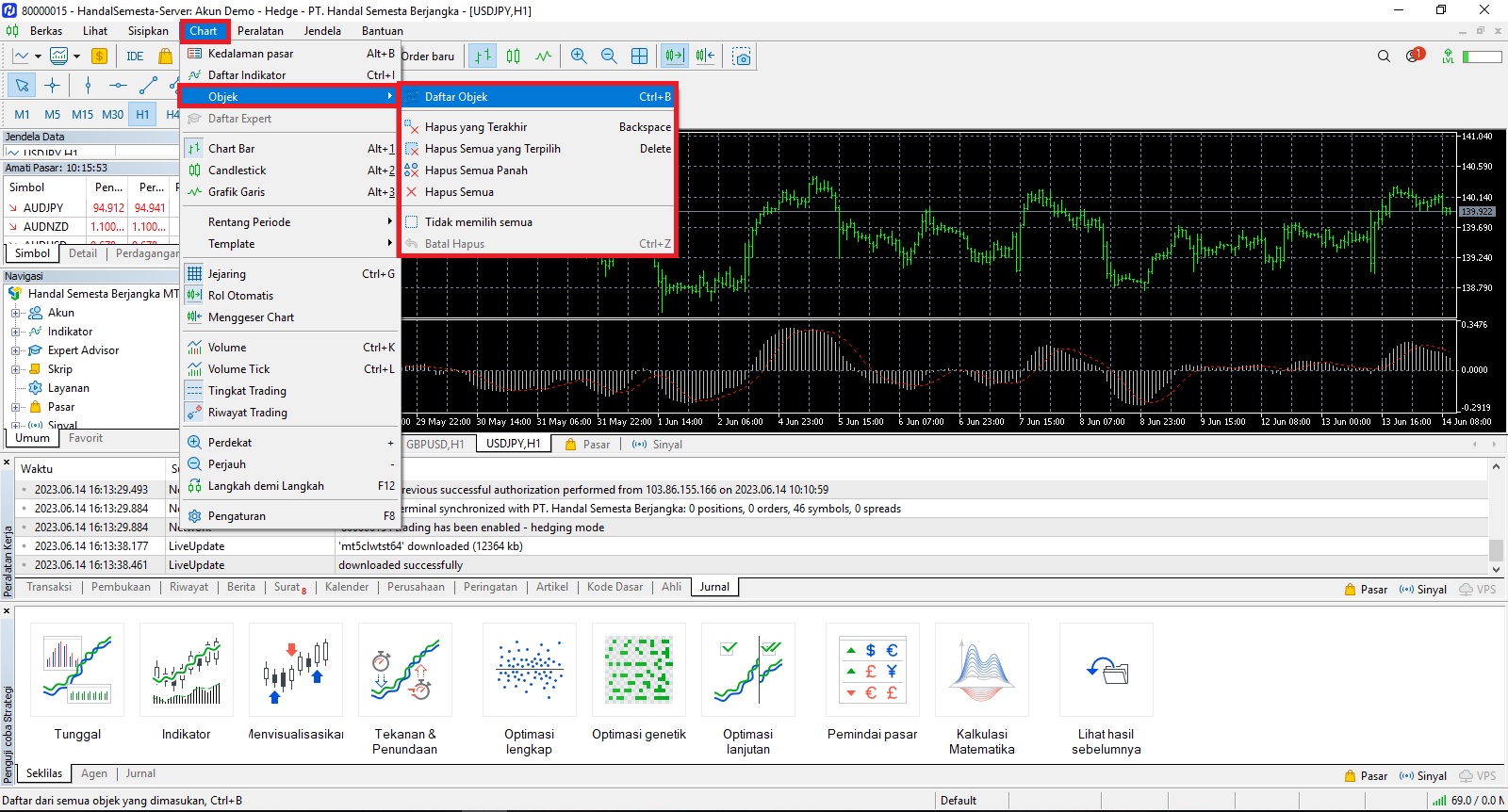This screenshot has width=1508, height=812.
Task: Select the M15 timeframe button
Action: point(82,115)
